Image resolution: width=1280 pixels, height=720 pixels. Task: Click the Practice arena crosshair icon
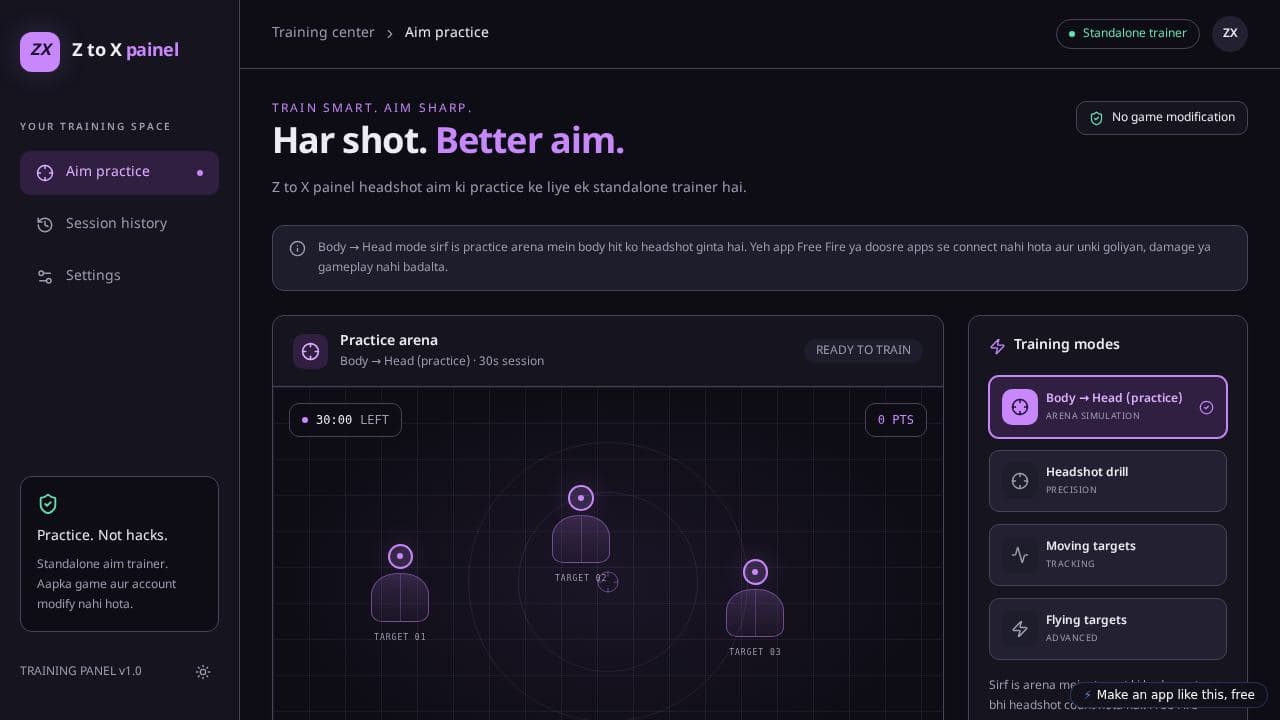coord(310,351)
